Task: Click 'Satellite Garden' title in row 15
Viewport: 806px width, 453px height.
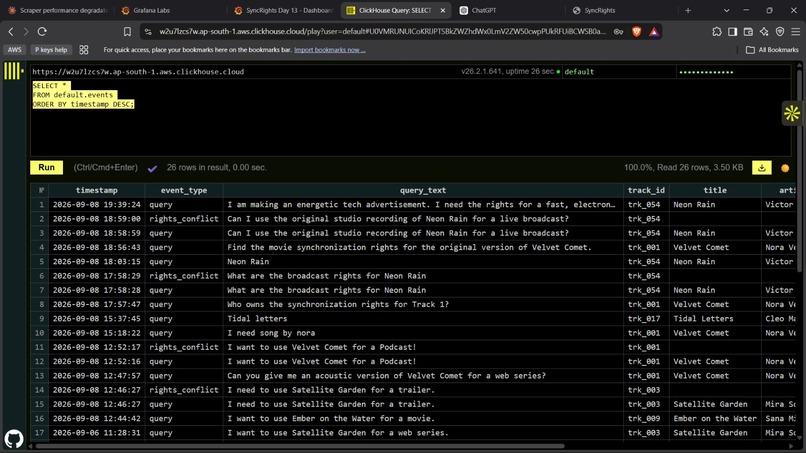Action: point(715,404)
